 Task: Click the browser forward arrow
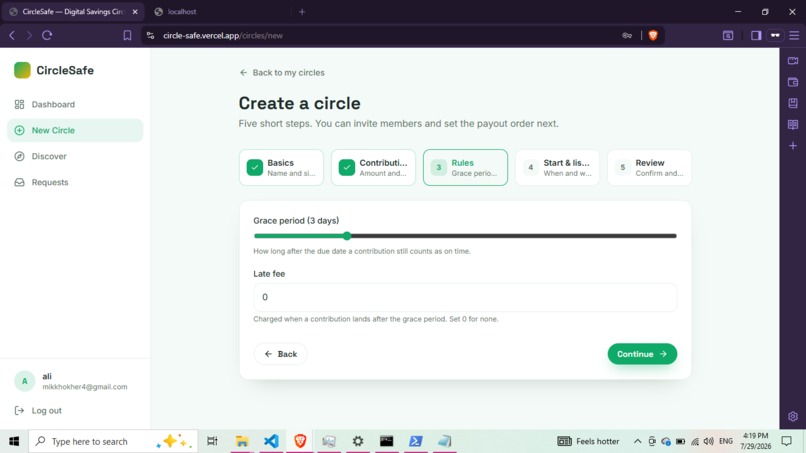29,35
